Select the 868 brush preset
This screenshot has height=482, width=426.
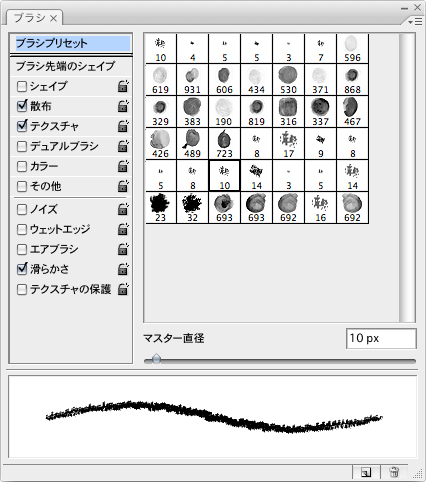(x=352, y=80)
